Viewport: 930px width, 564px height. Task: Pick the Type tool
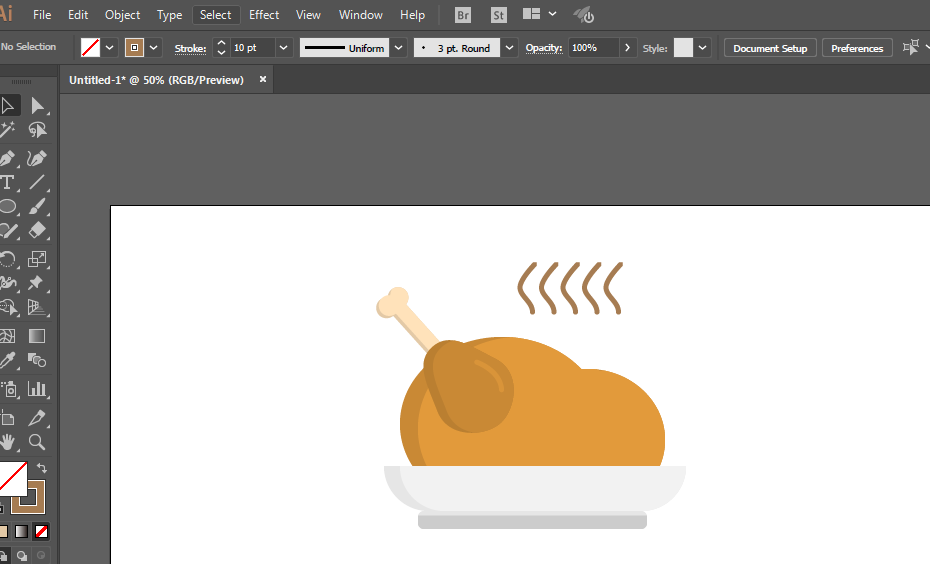[x=8, y=182]
